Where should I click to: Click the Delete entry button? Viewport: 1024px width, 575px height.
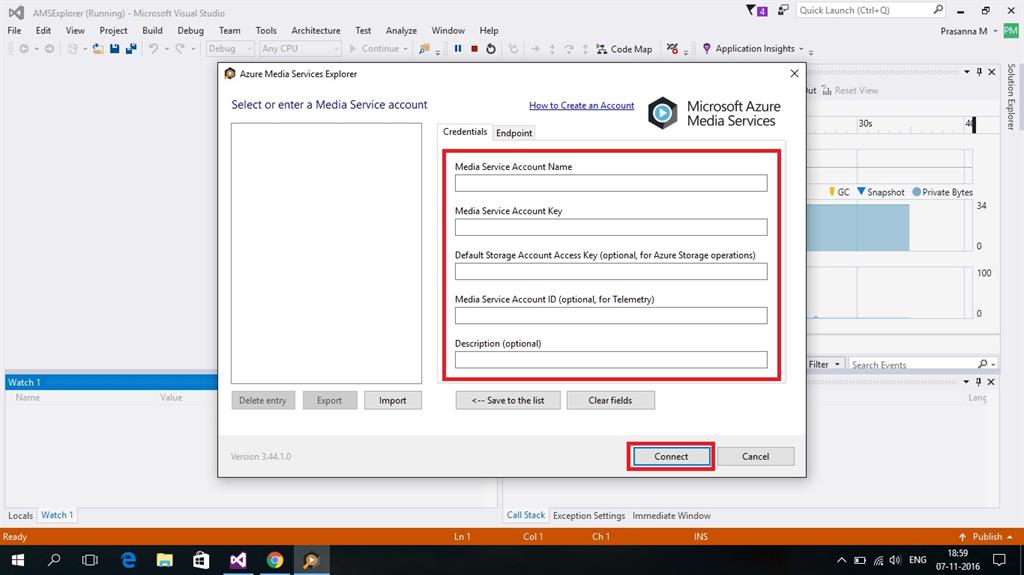[263, 400]
